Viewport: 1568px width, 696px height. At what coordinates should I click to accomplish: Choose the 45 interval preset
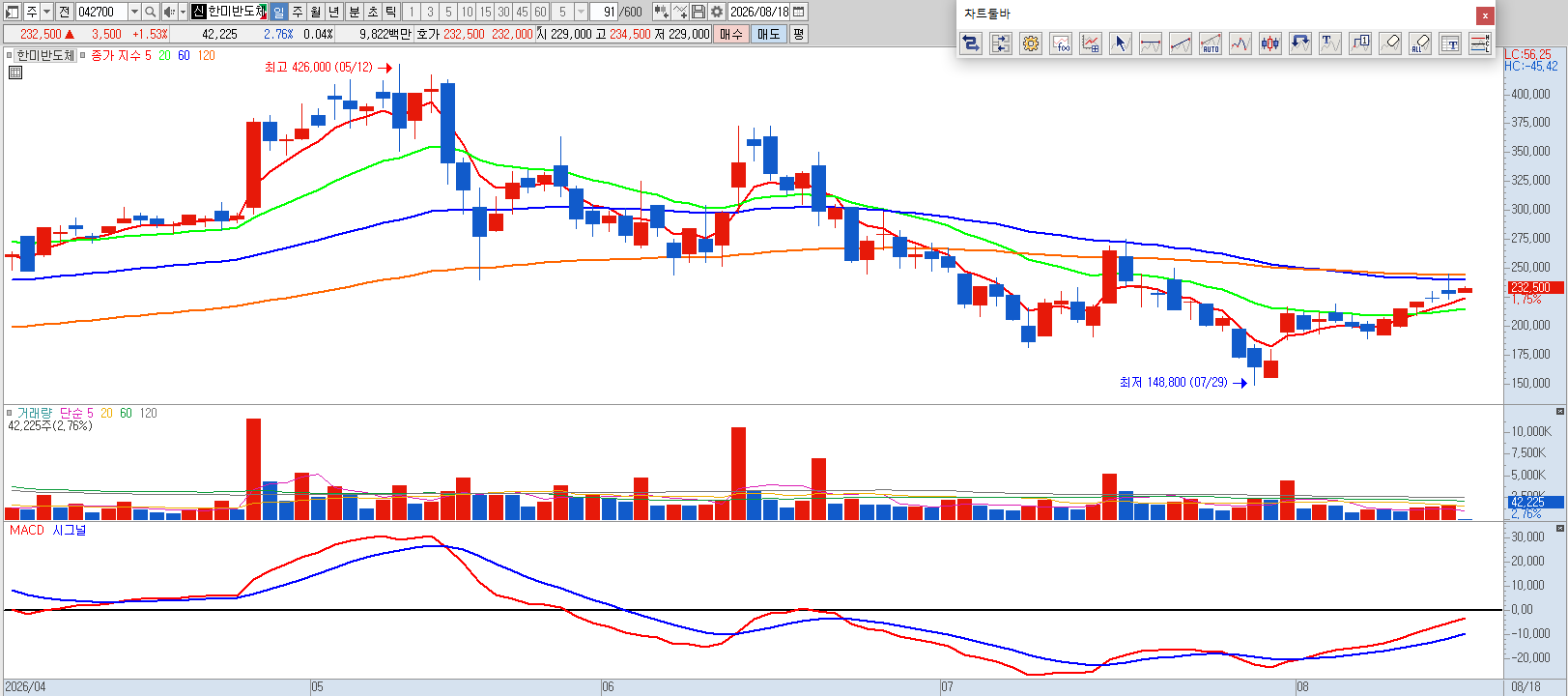(522, 12)
